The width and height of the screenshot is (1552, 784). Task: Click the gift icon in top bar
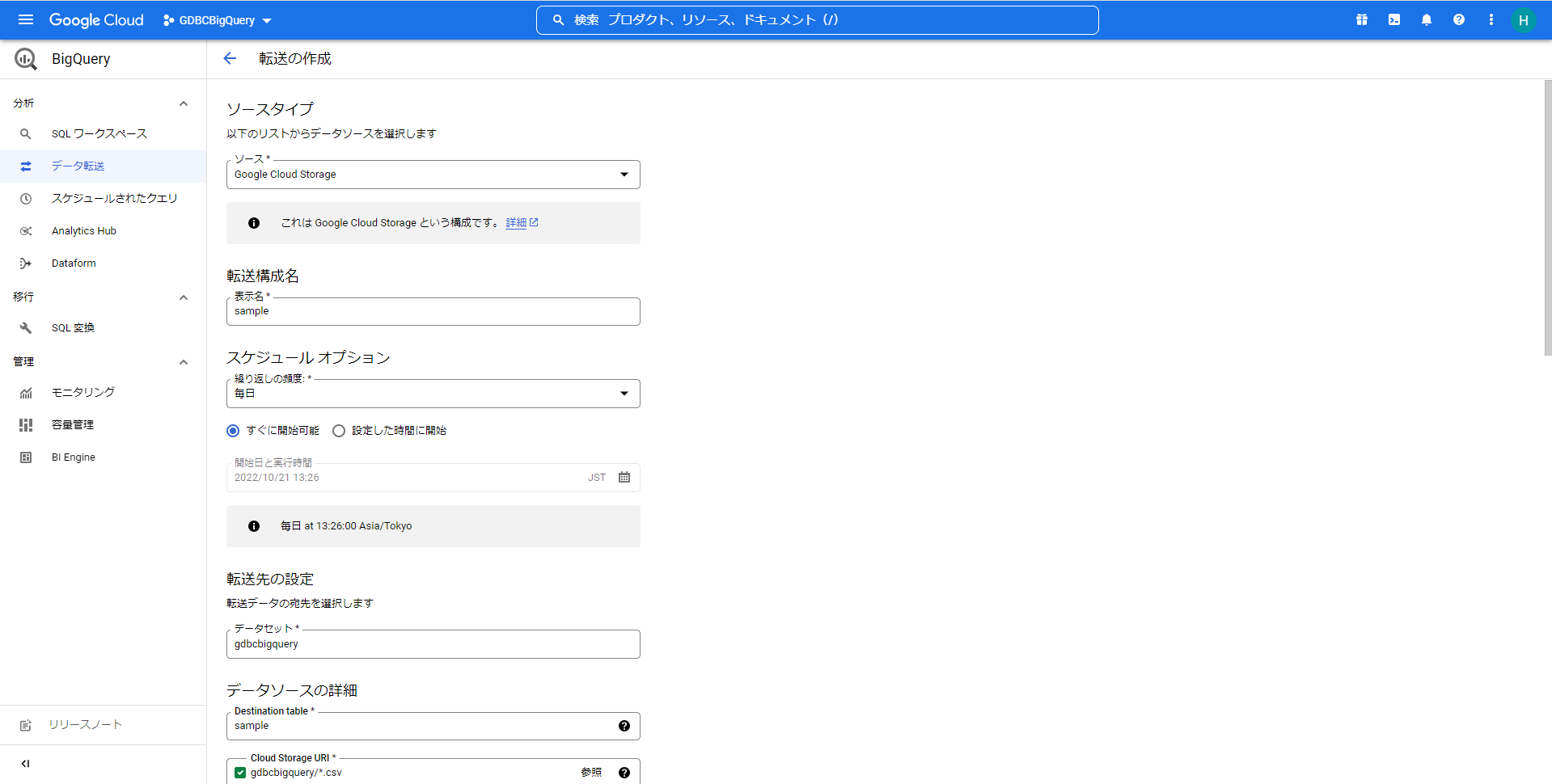point(1362,19)
